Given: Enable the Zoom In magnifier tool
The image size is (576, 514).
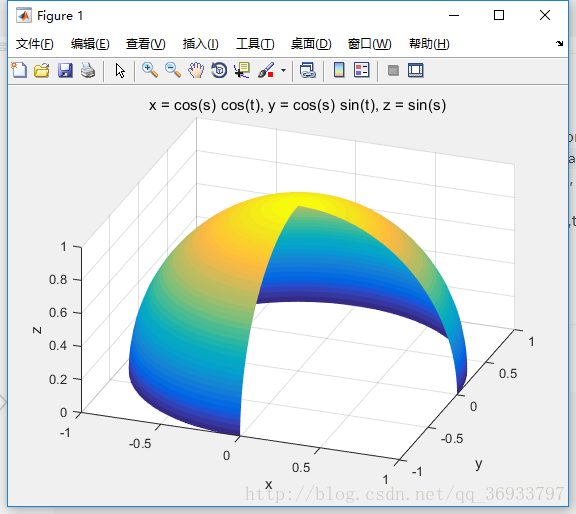Looking at the screenshot, I should tap(150, 70).
